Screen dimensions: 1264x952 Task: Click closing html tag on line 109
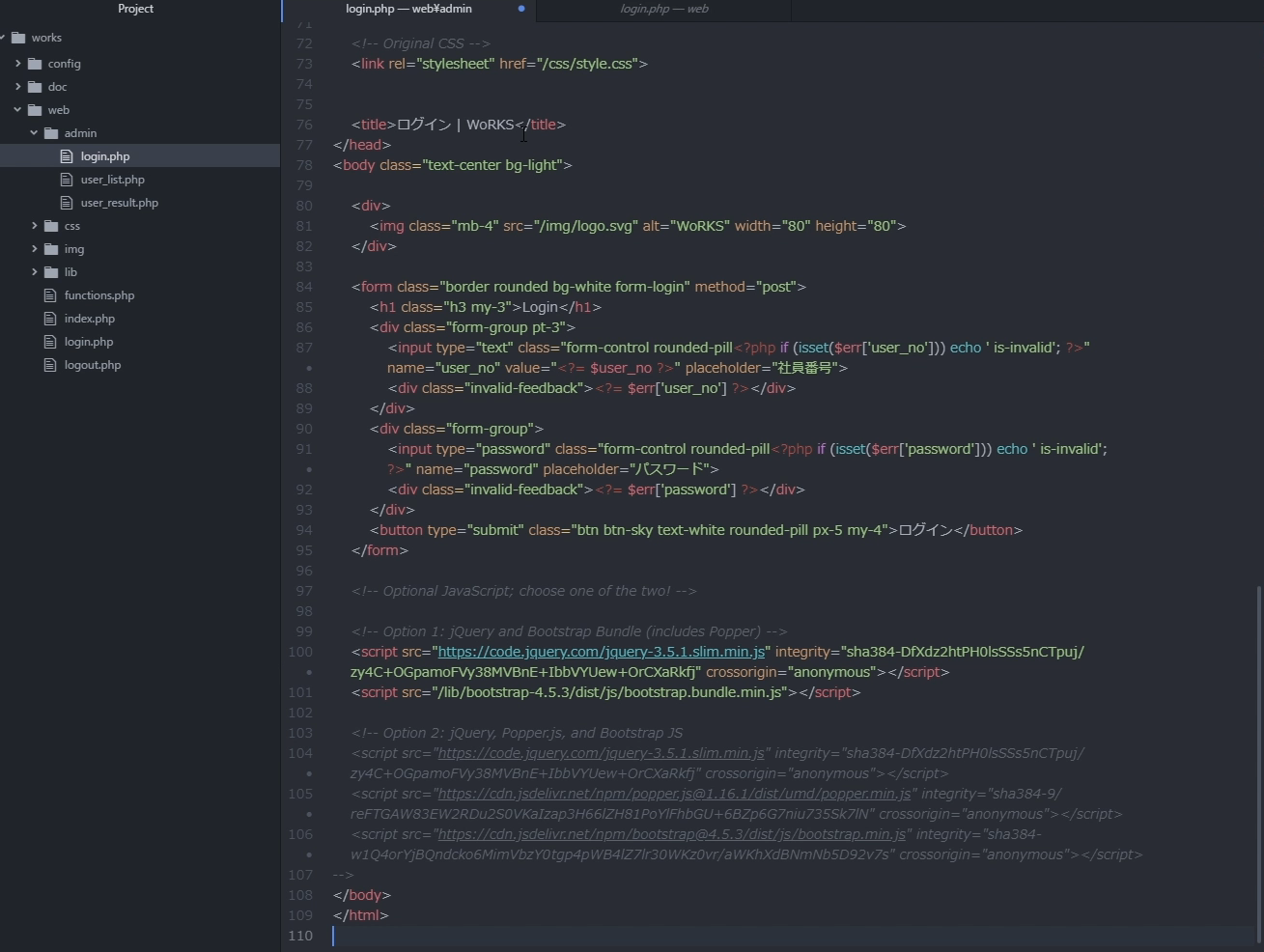click(x=361, y=915)
